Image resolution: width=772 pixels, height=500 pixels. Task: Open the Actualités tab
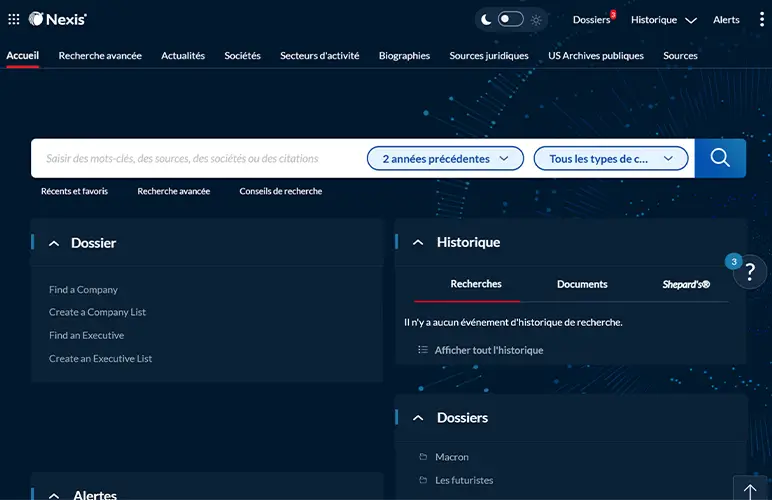pyautogui.click(x=183, y=56)
